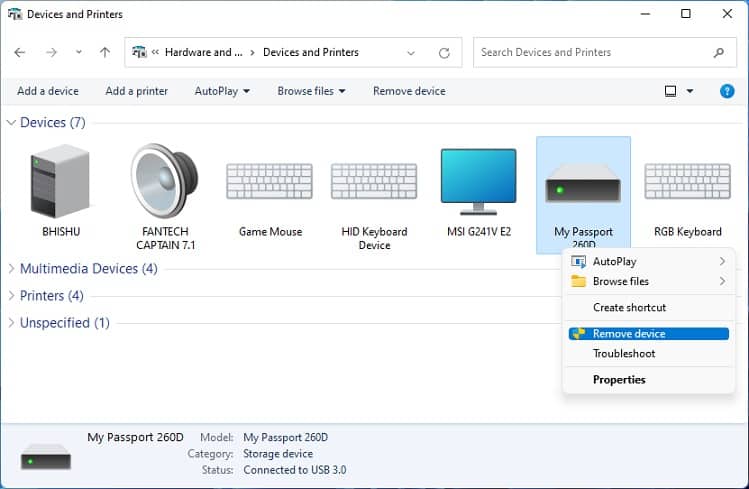Go back with the left arrow
749x489 pixels.
coord(20,52)
